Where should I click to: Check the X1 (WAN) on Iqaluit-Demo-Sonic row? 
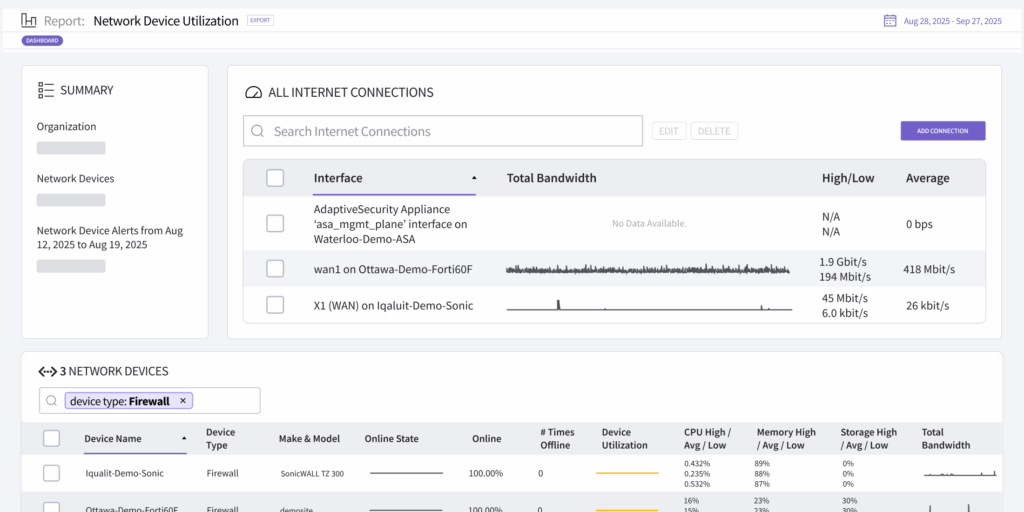click(275, 305)
